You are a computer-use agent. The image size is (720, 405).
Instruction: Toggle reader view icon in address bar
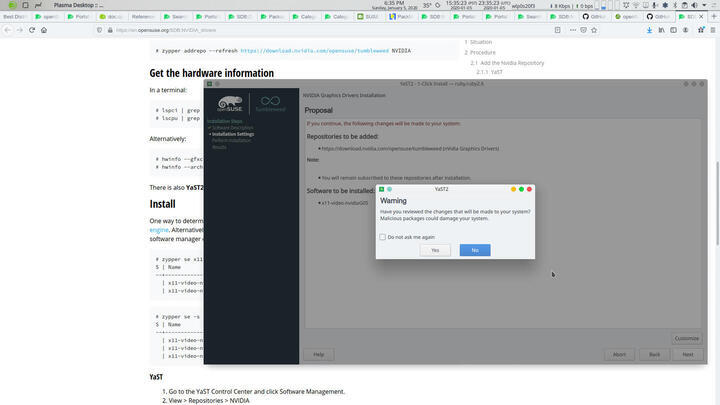coord(557,30)
